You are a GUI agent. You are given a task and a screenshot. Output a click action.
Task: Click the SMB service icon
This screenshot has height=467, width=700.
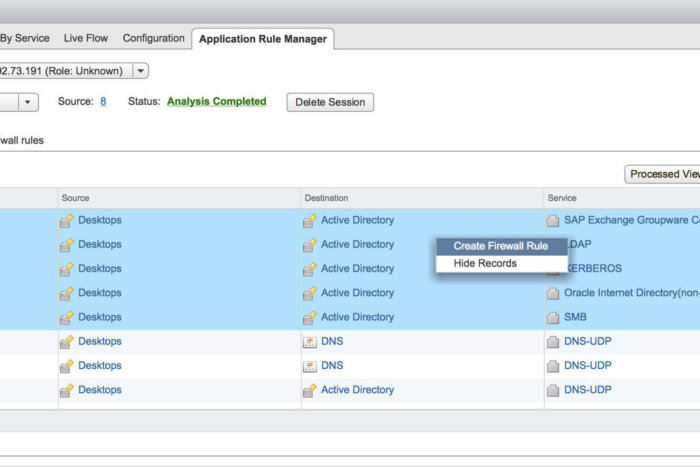point(553,318)
